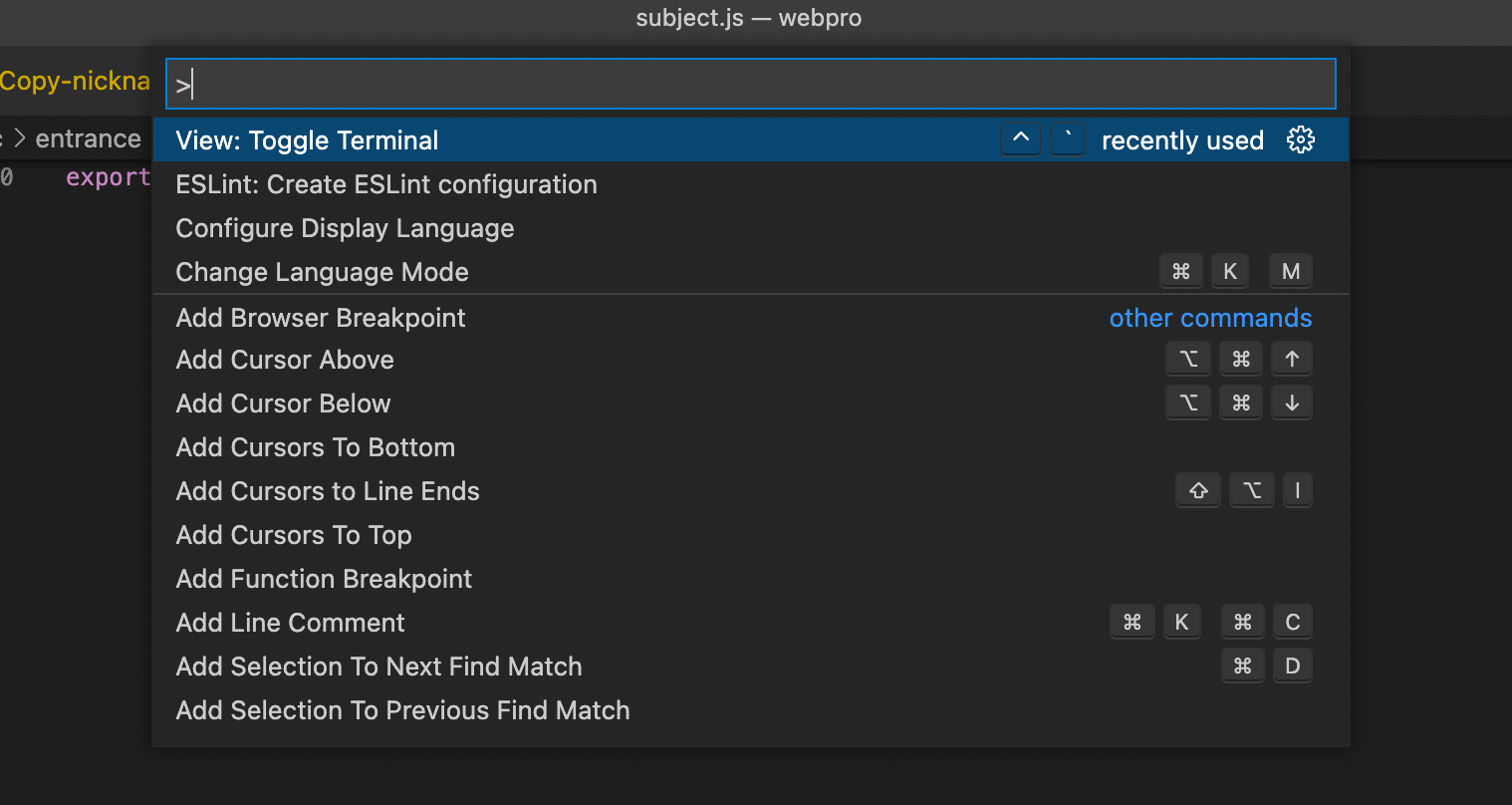
Task: Click the recently used label
Action: click(1181, 139)
